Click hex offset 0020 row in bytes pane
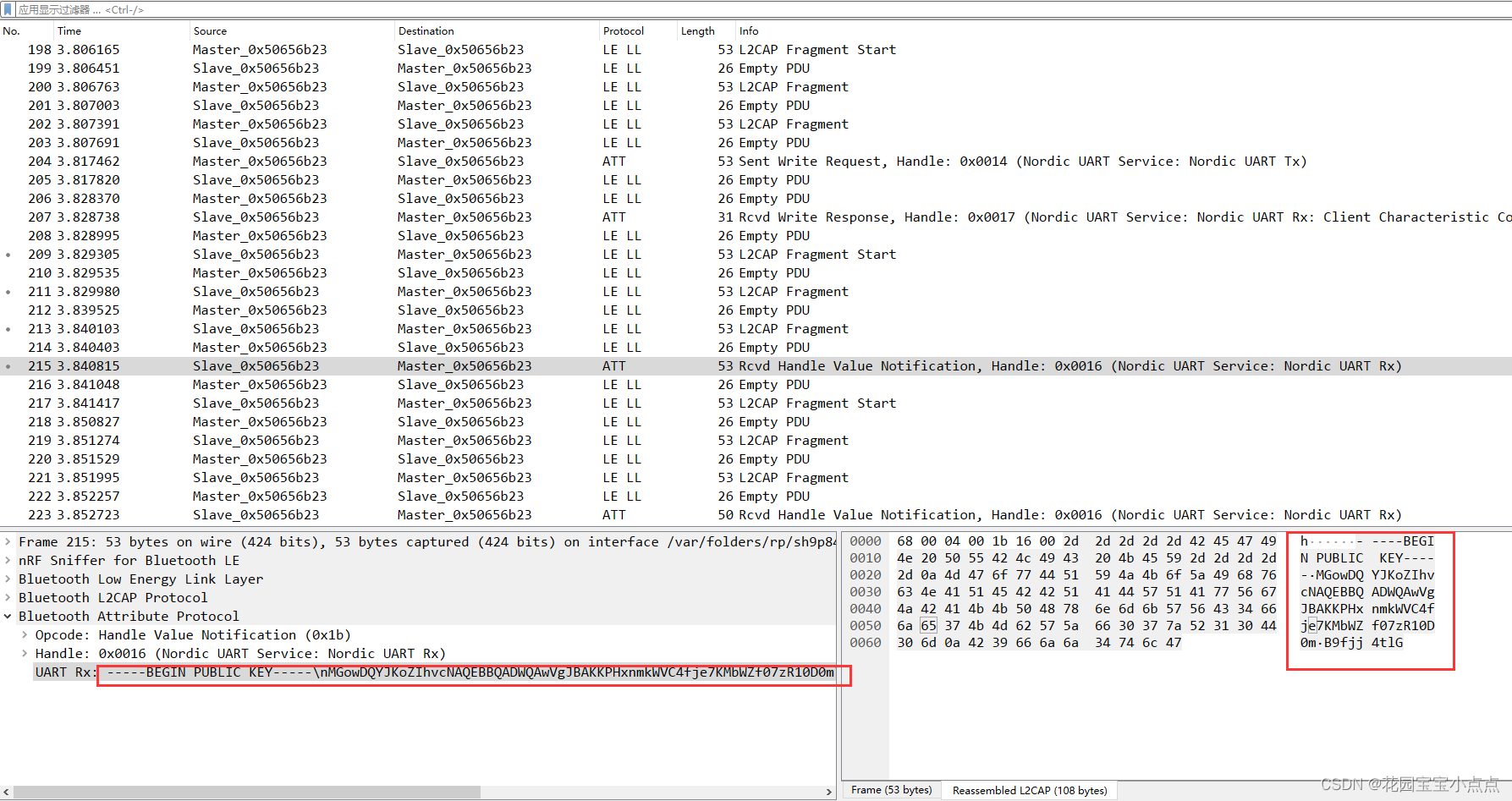The image size is (1512, 801). pyautogui.click(x=866, y=575)
